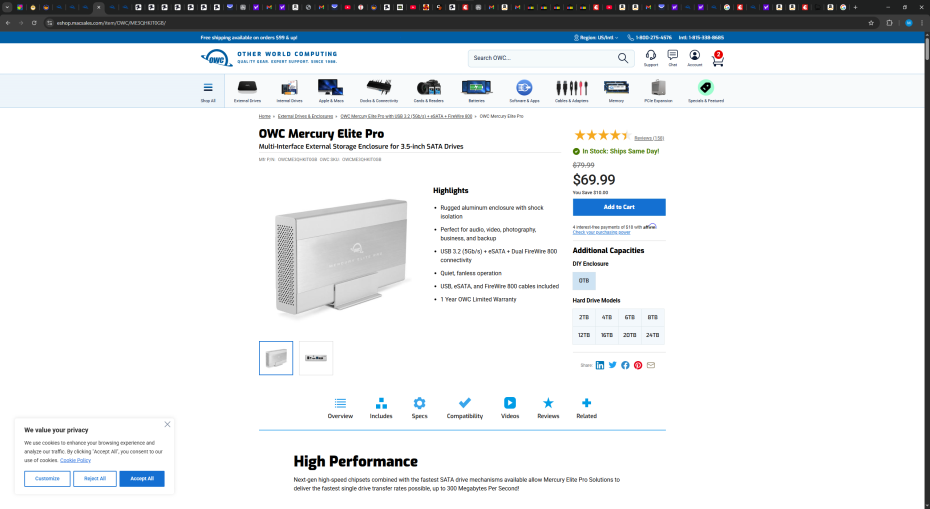Click Check your purchasing power link
The image size is (930, 509).
(601, 233)
